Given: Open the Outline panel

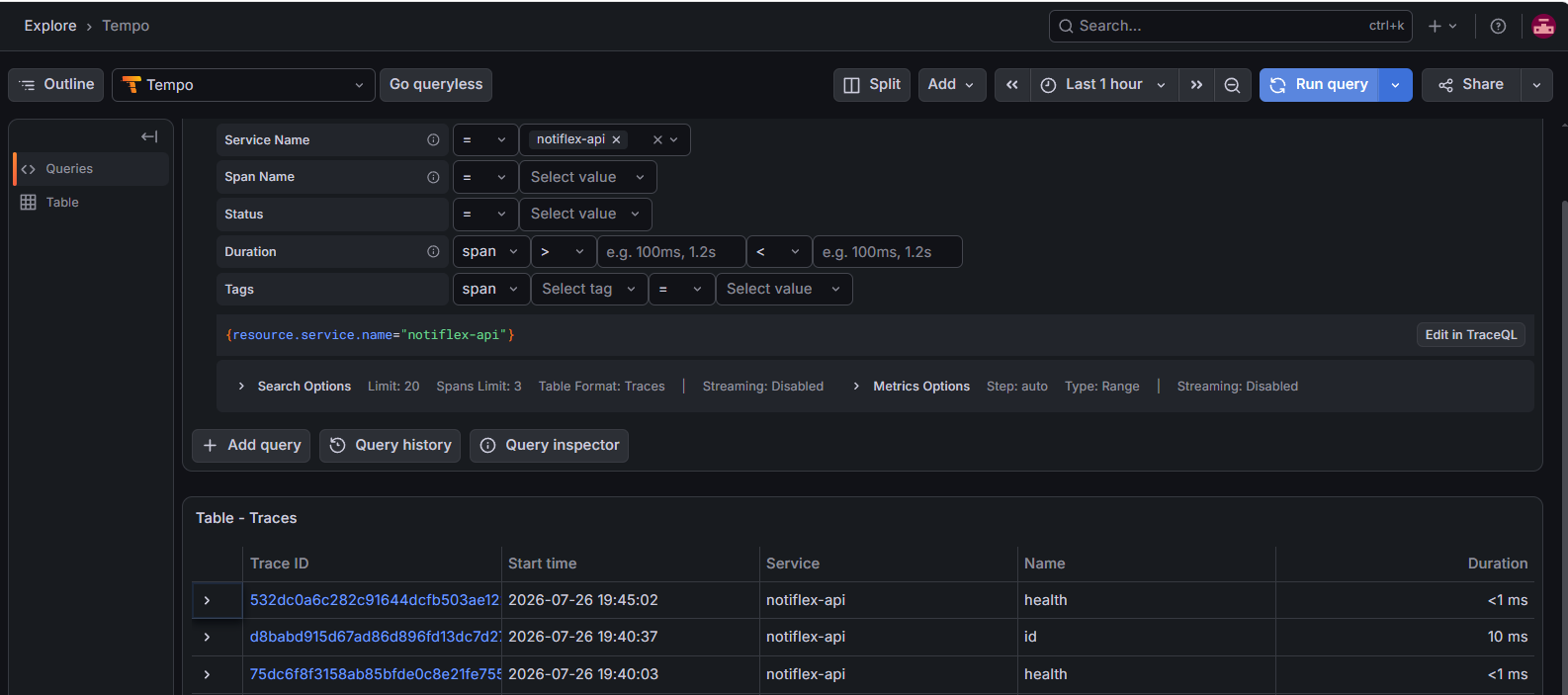Looking at the screenshot, I should pyautogui.click(x=56, y=85).
